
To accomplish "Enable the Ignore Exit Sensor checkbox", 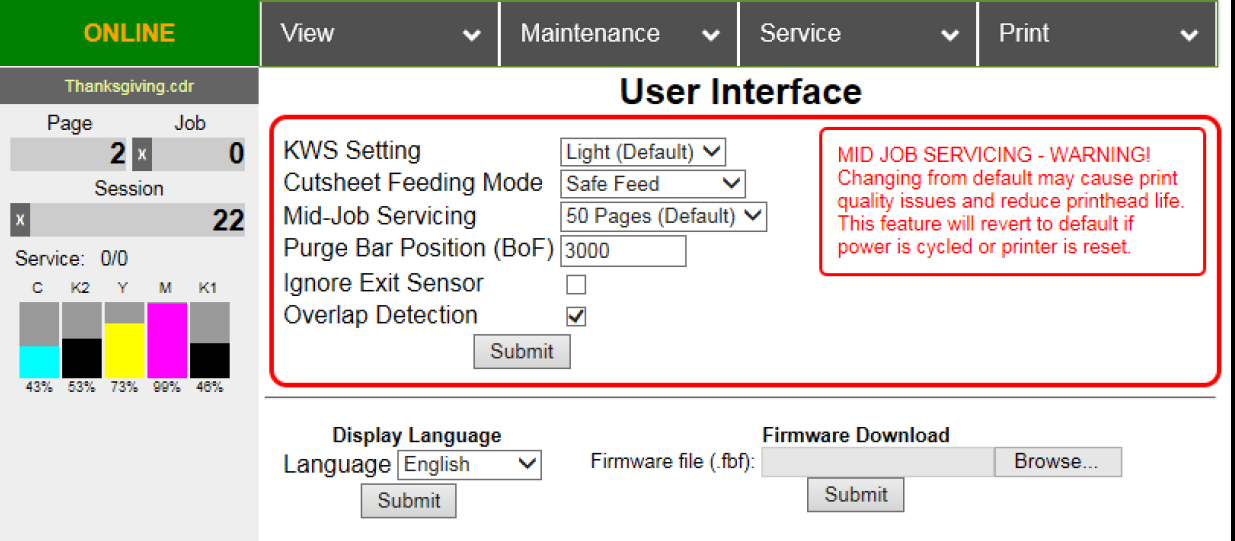I will 576,284.
